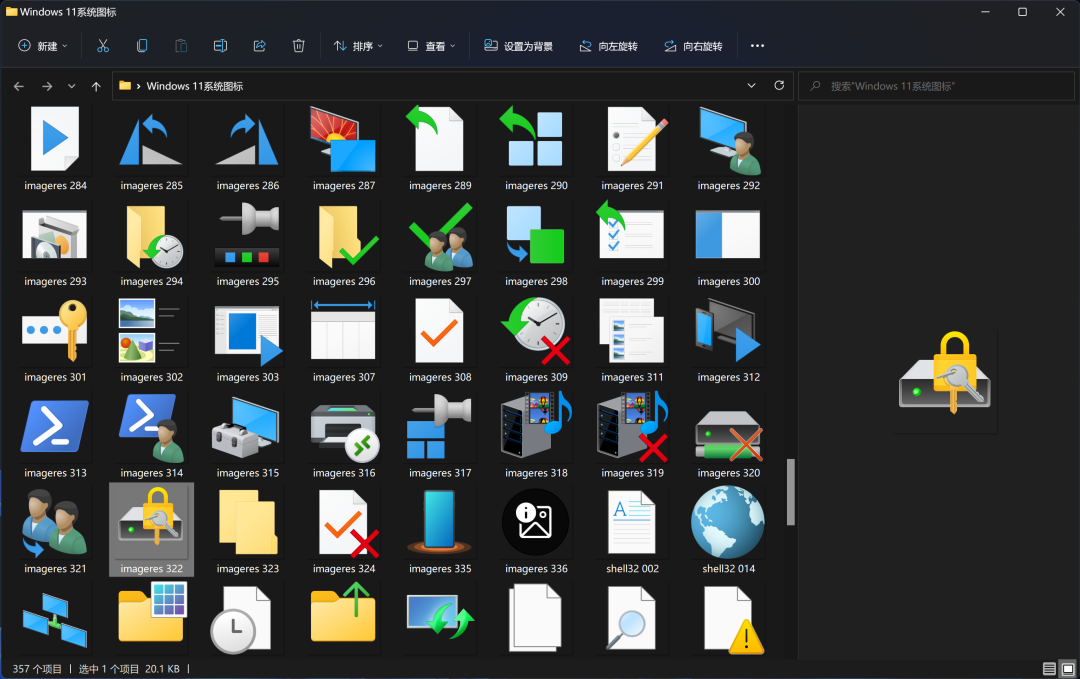This screenshot has width=1080, height=679.
Task: Select imageres 320 drive orange X icon
Action: pos(729,434)
